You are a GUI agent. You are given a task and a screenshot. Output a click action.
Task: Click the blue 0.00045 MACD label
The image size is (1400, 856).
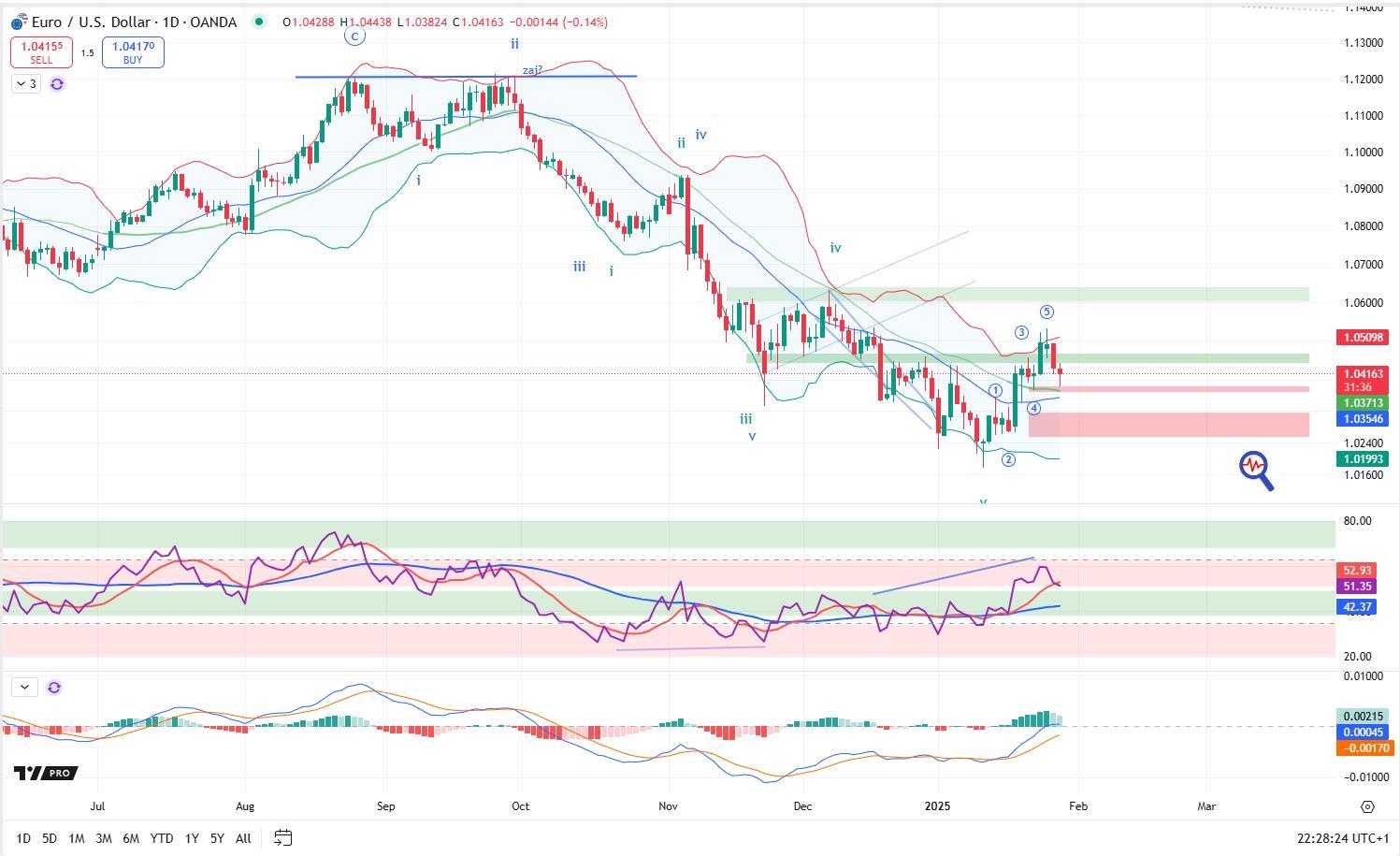[x=1364, y=732]
